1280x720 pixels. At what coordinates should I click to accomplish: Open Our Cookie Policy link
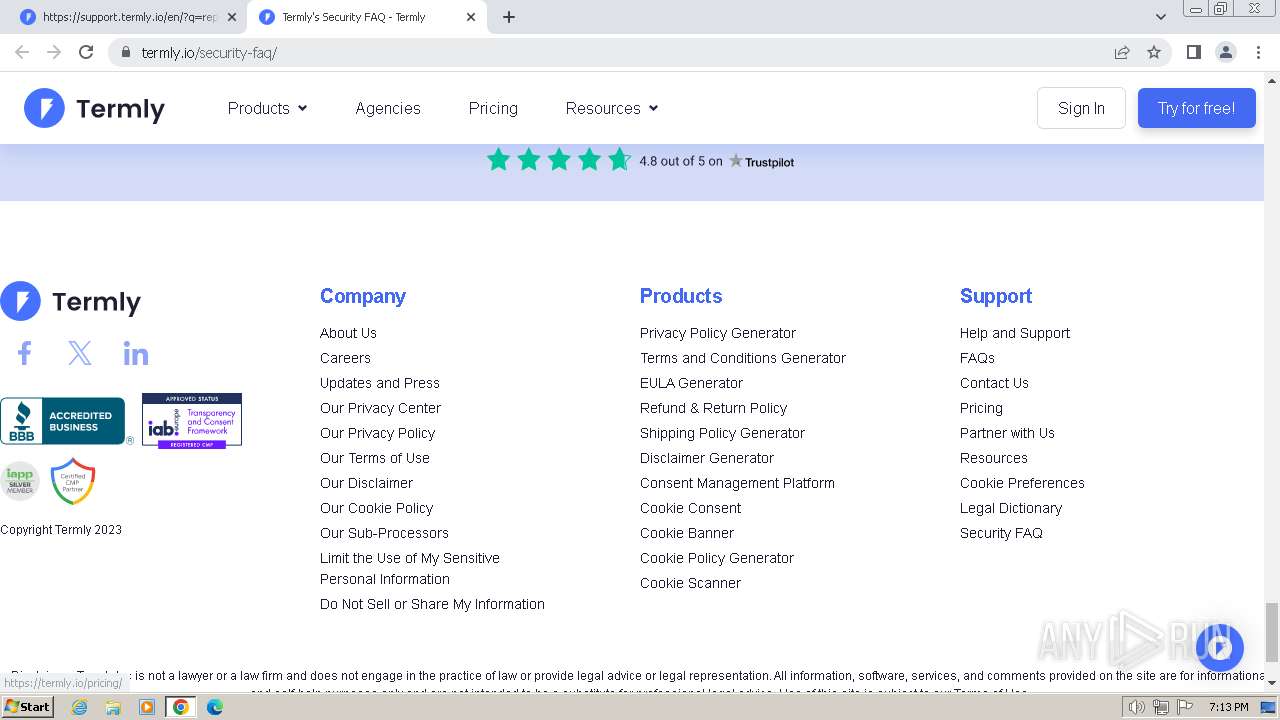click(377, 508)
